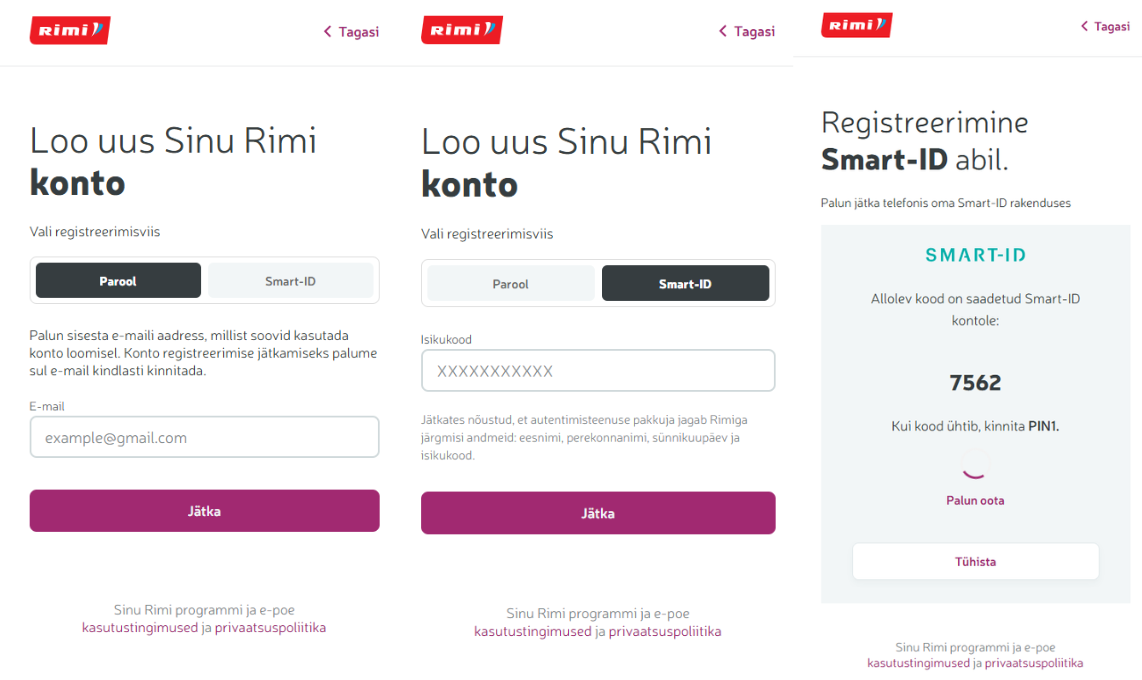Focus the Isikukood input field
This screenshot has width=1142, height=680.
pos(598,371)
